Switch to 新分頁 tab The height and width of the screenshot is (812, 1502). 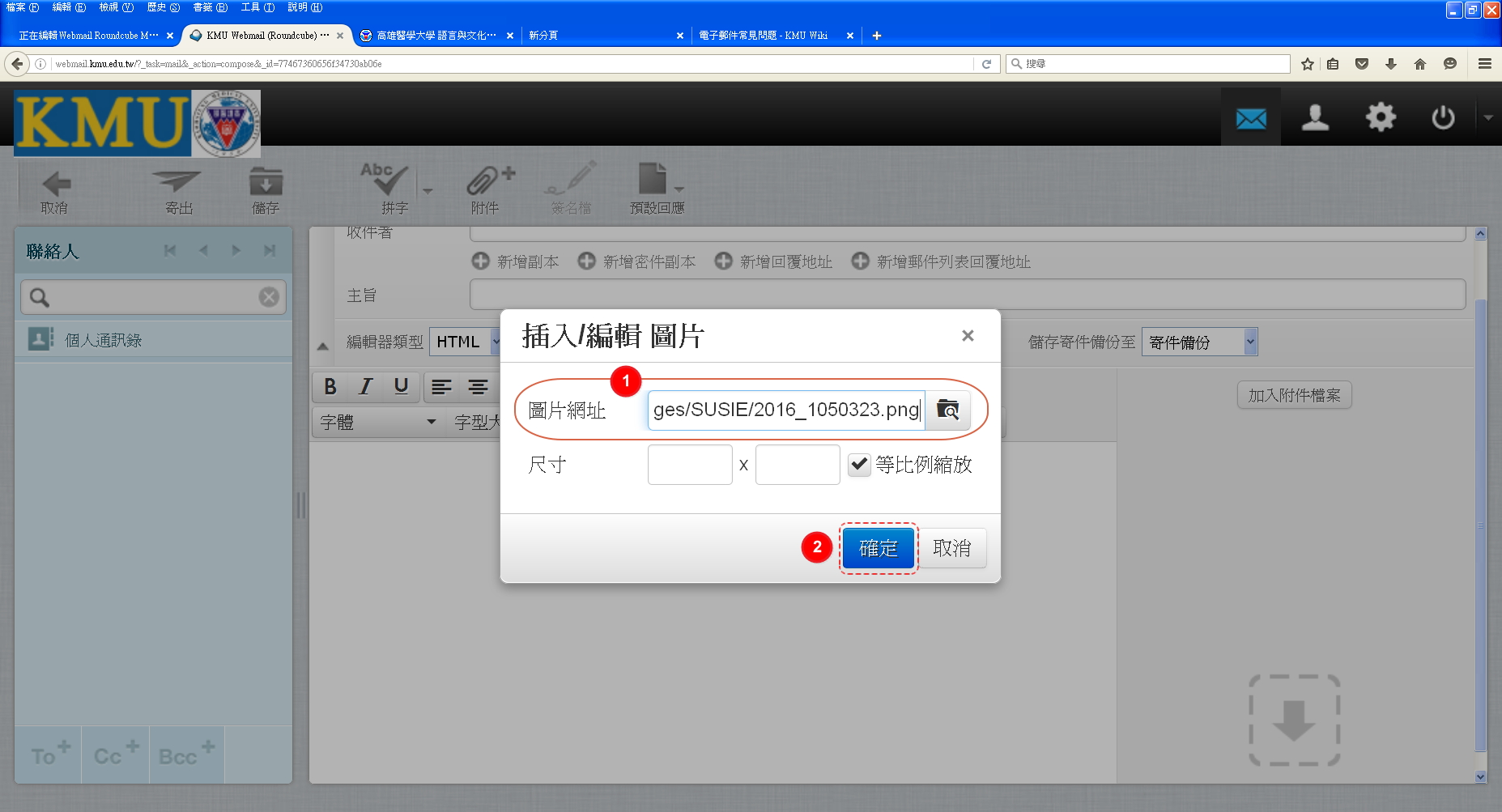(x=606, y=36)
